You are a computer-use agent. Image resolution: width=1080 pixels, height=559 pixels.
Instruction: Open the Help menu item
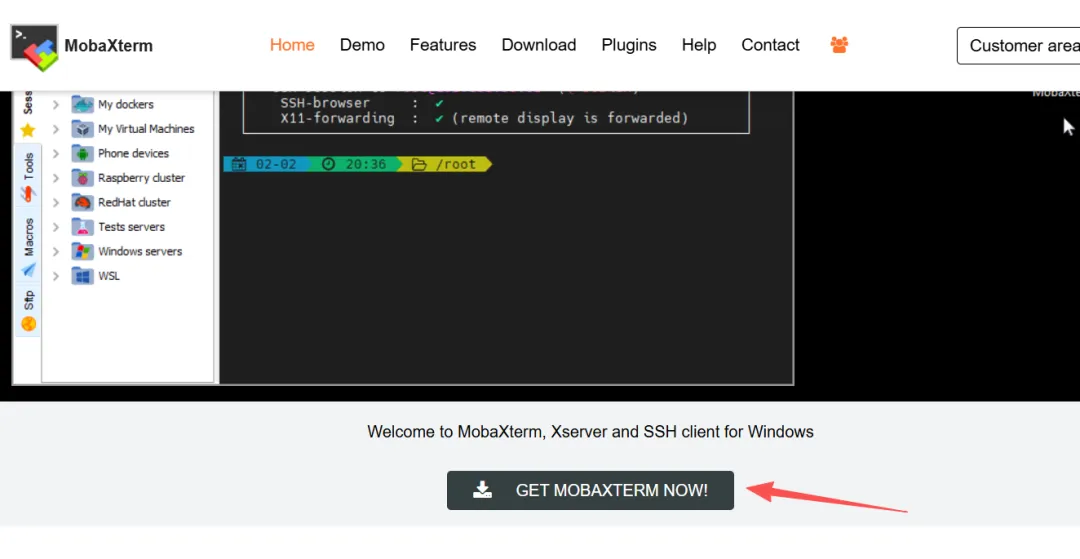point(699,45)
